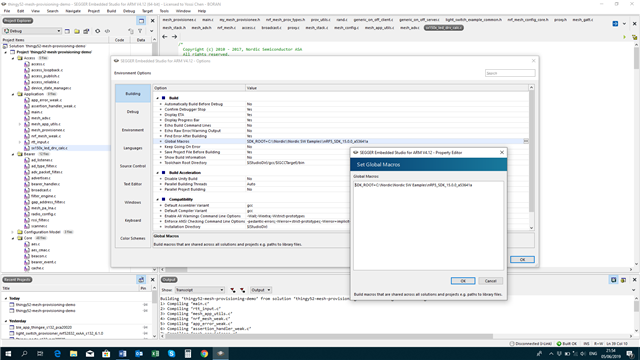Viewport: 640px width, 360px height.
Task: Open Microsoft Edge from taskbar
Action: coord(57,353)
